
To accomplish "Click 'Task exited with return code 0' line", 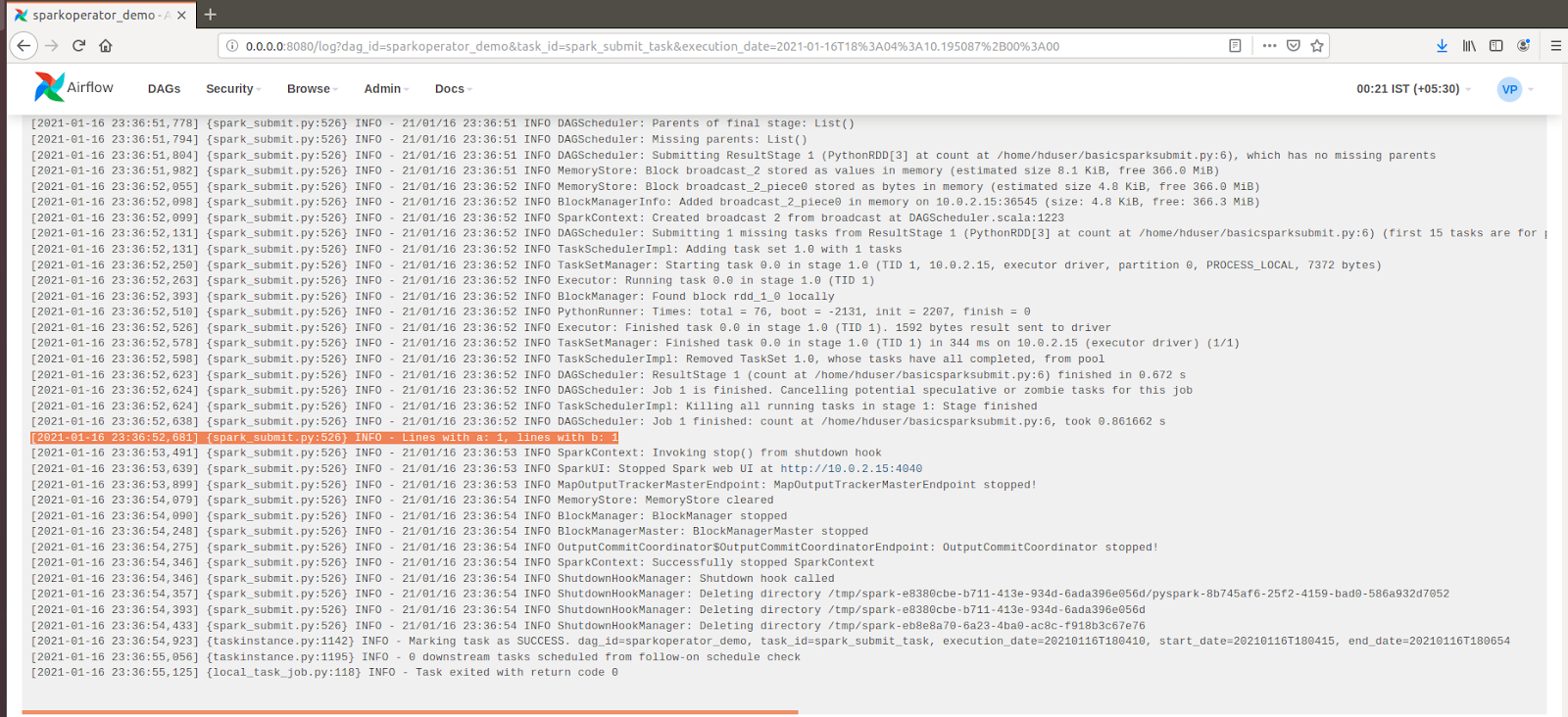I will coord(324,672).
